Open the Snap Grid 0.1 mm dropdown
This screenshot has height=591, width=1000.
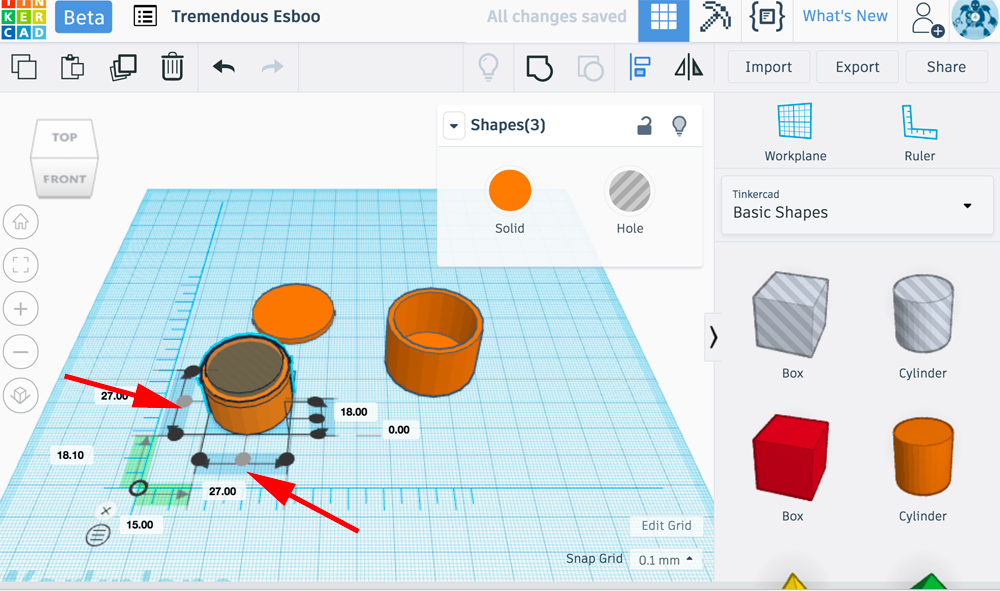click(x=665, y=560)
